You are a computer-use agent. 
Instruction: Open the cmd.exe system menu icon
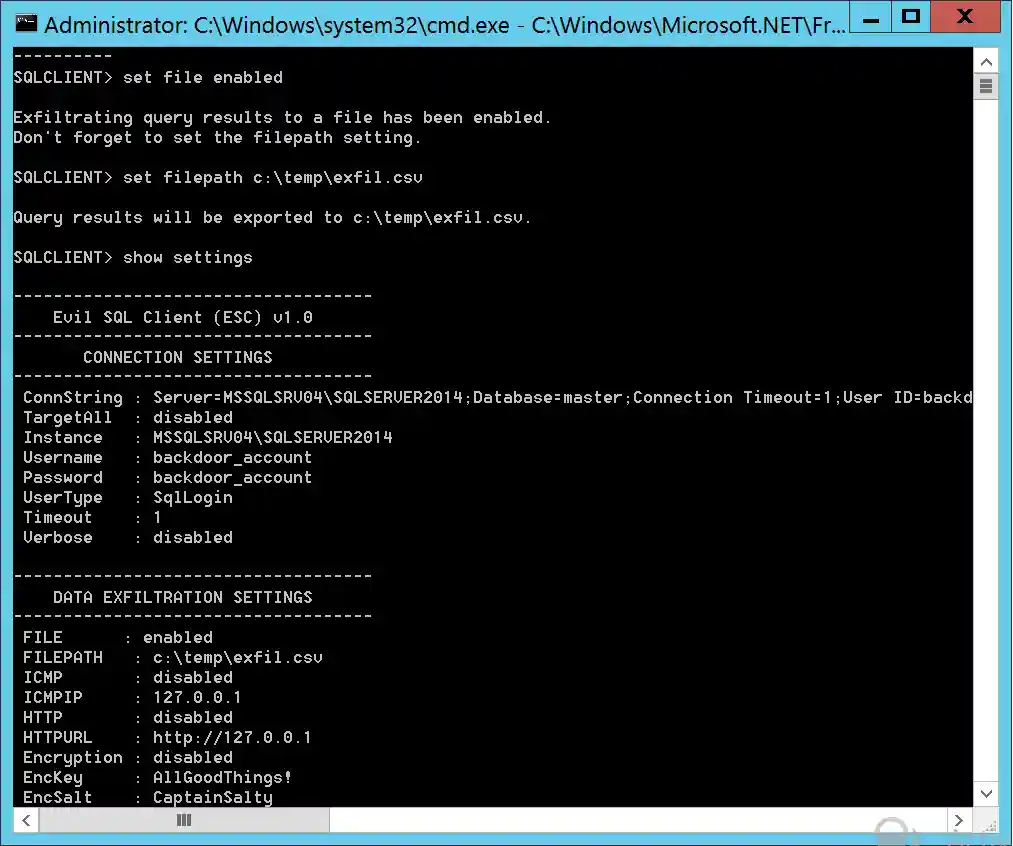(x=26, y=24)
